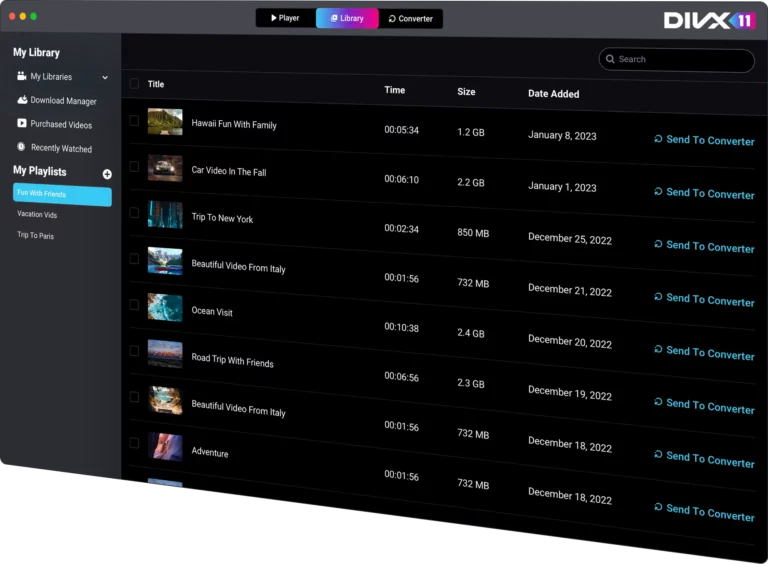Send December 21 Italy video to converter
768x564 pixels.
[x=704, y=299]
